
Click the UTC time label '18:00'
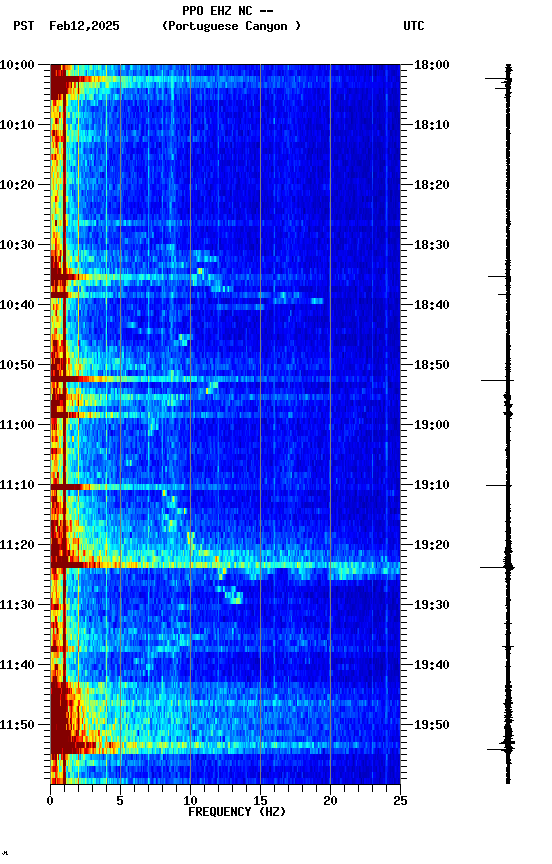[x=432, y=65]
